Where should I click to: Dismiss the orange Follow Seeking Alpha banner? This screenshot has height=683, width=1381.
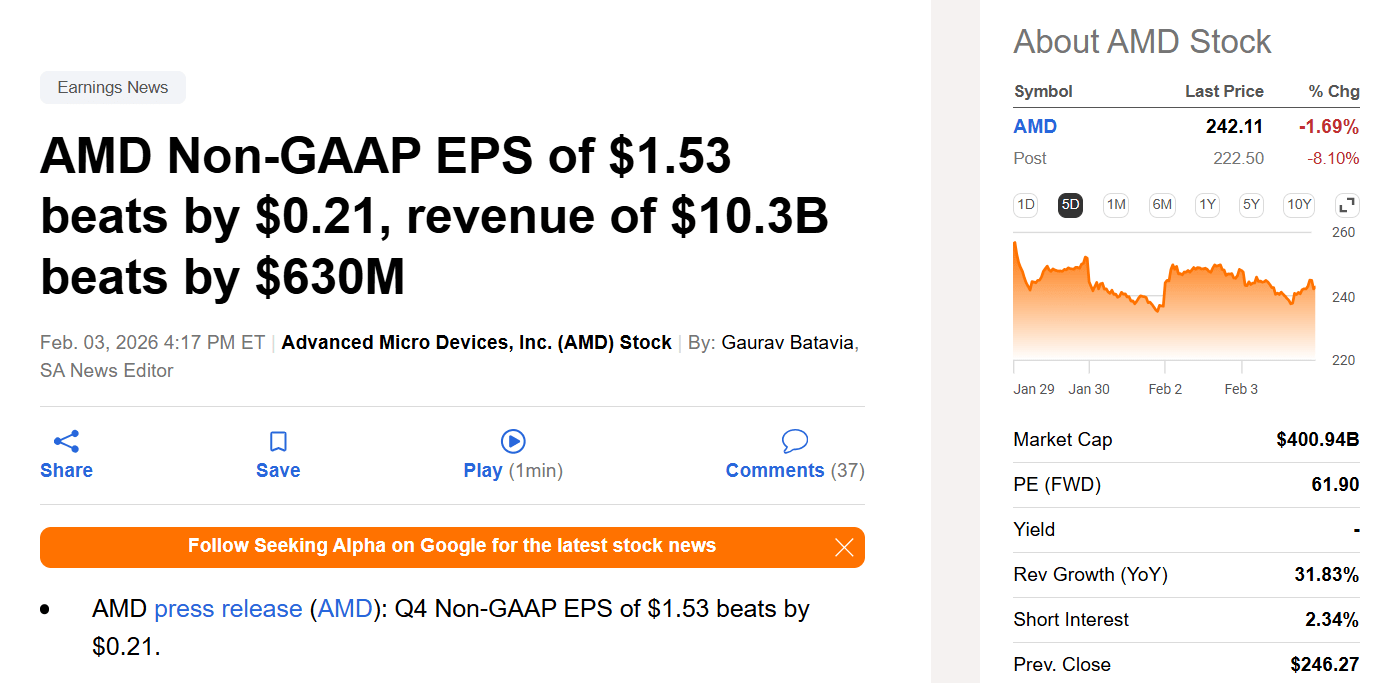pyautogui.click(x=844, y=547)
